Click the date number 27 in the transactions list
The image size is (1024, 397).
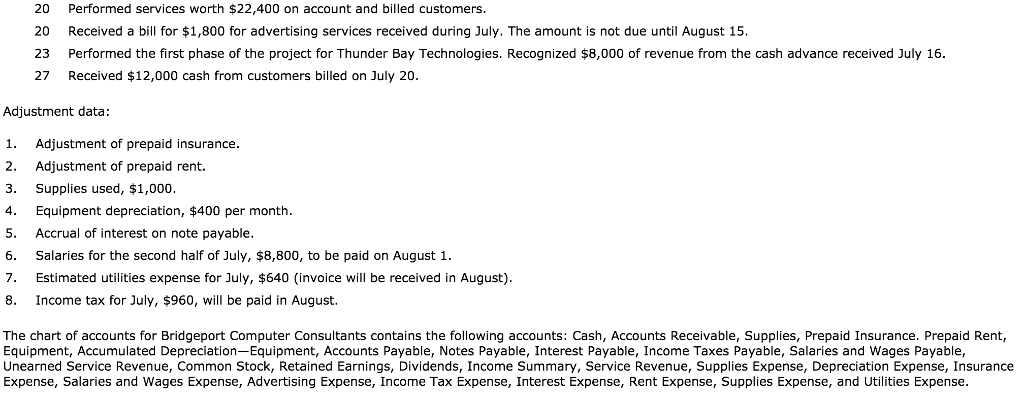(42, 76)
